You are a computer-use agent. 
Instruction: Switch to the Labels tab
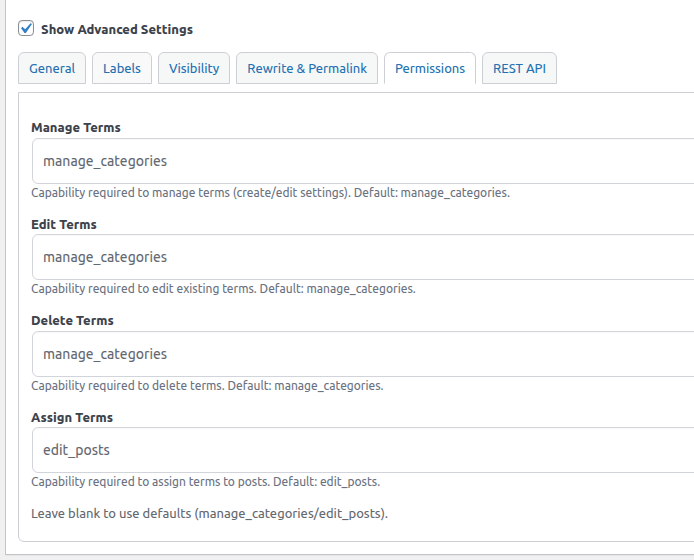point(122,68)
